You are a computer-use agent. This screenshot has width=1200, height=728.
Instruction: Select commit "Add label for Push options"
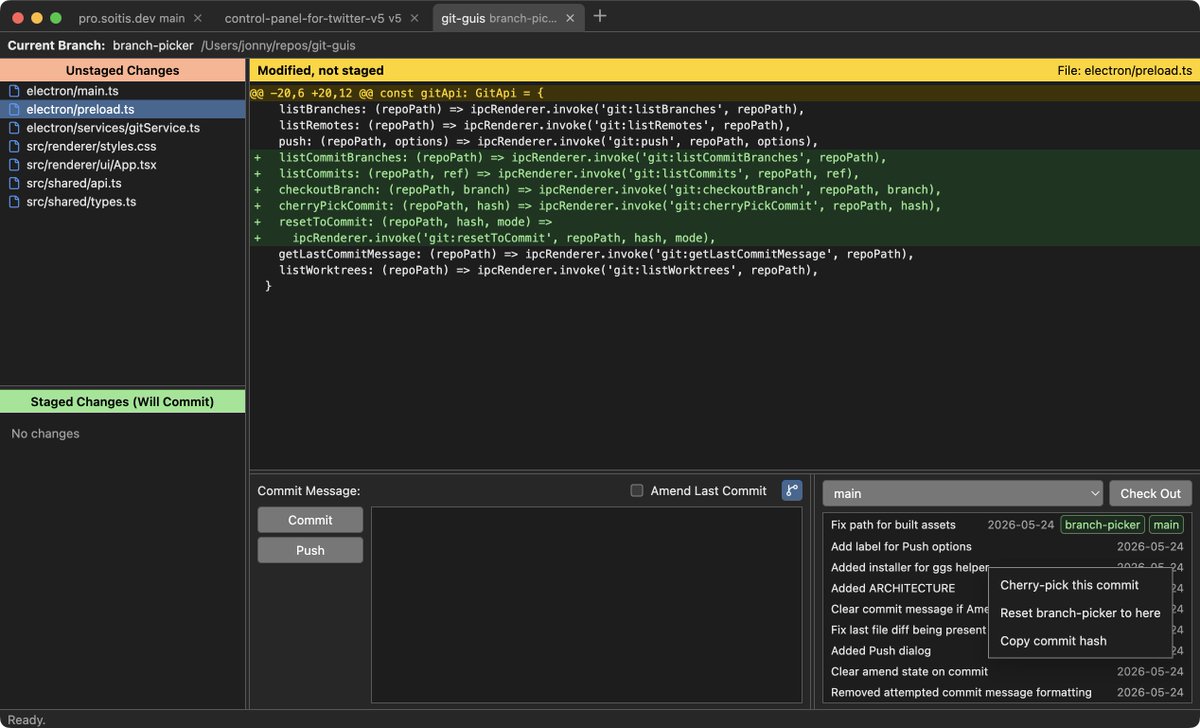point(1007,546)
